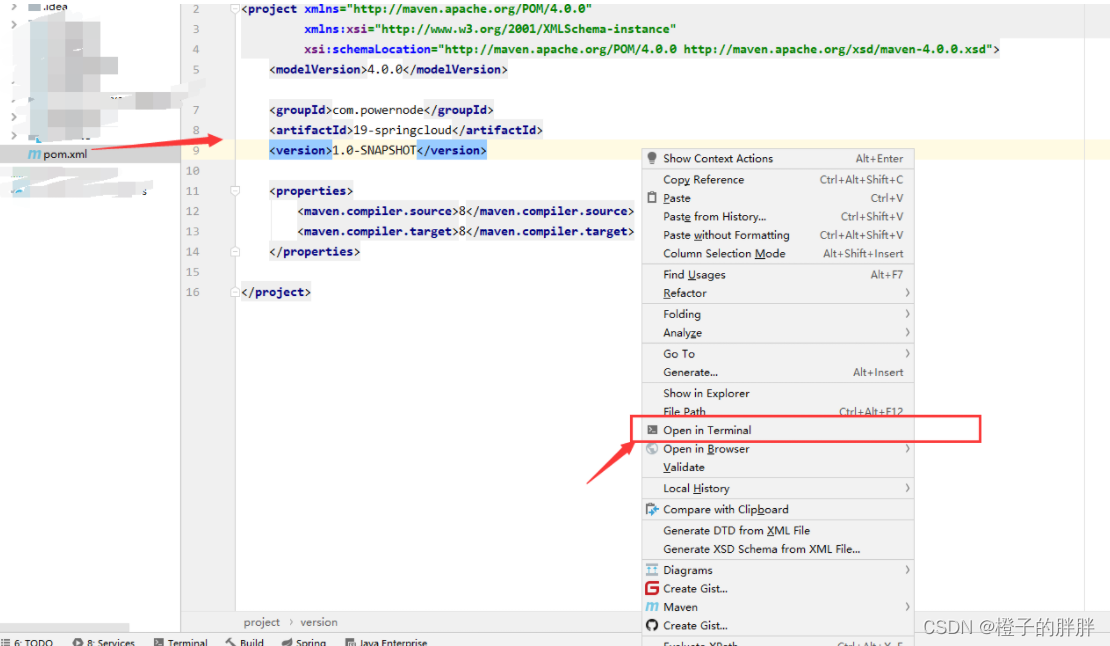The height and width of the screenshot is (646, 1110).
Task: Open the Terminal tool window tab
Action: pos(180,642)
